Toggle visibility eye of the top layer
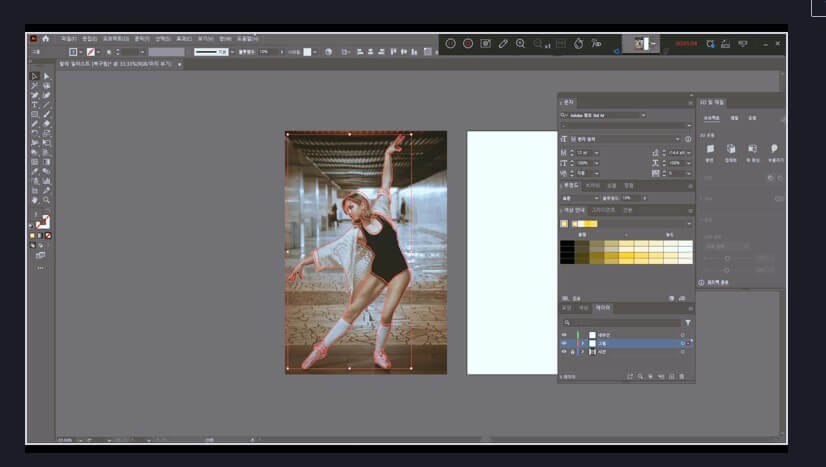The height and width of the screenshot is (467, 826). coord(564,334)
